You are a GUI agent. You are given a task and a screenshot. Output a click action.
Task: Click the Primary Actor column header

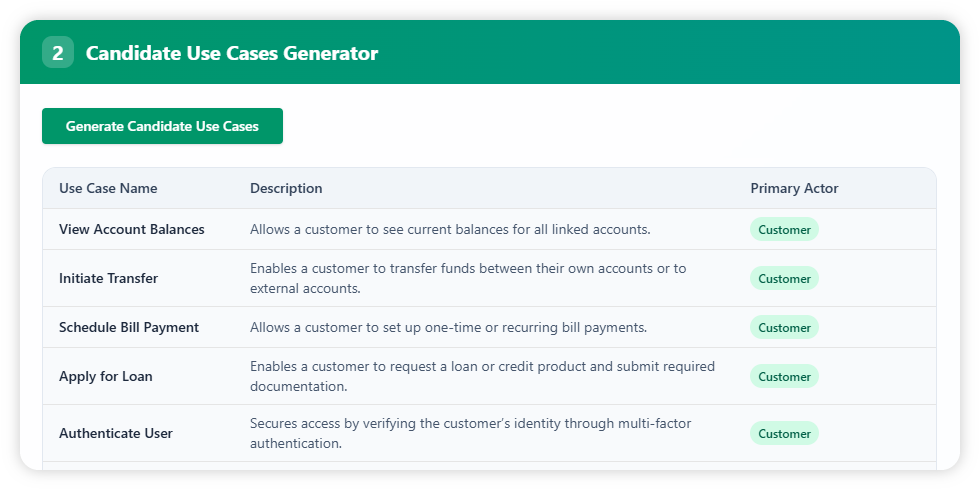point(794,188)
